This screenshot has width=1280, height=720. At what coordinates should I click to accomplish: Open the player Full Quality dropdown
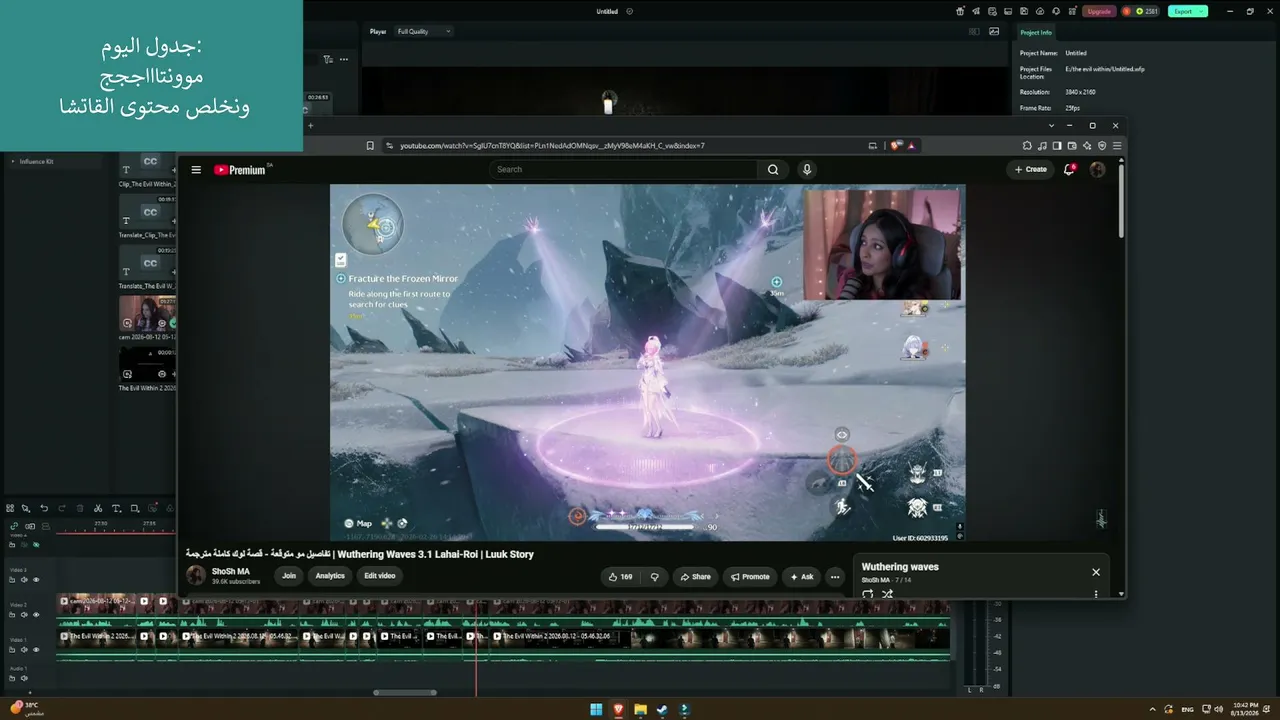(x=424, y=32)
